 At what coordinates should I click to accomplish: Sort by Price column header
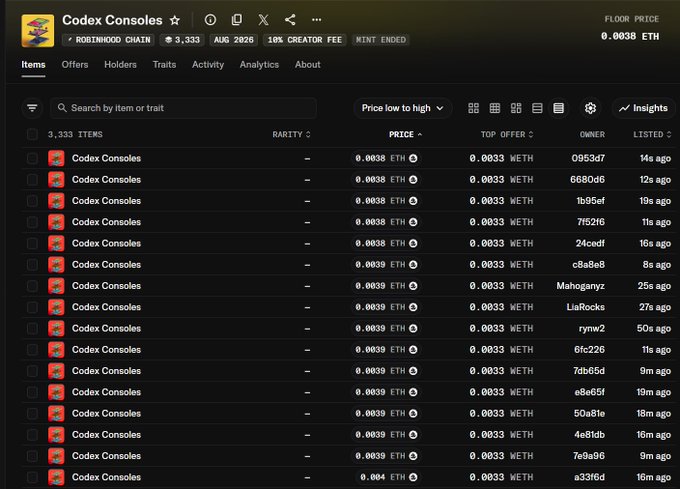click(x=405, y=134)
